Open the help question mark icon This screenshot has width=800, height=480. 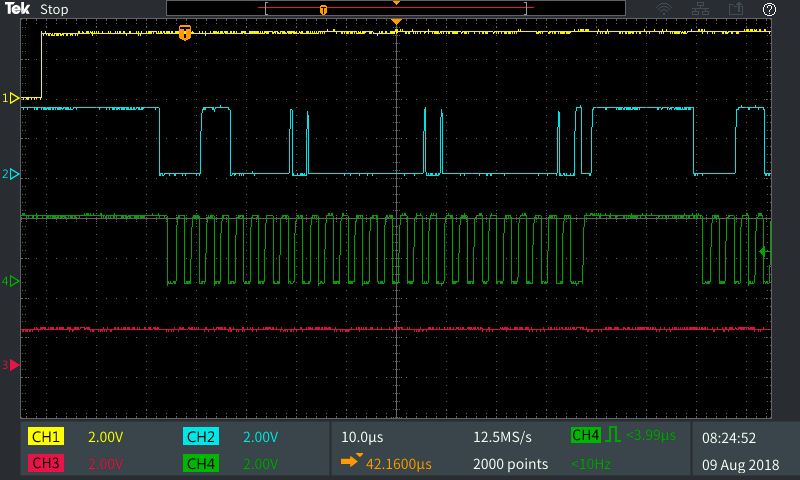click(769, 9)
